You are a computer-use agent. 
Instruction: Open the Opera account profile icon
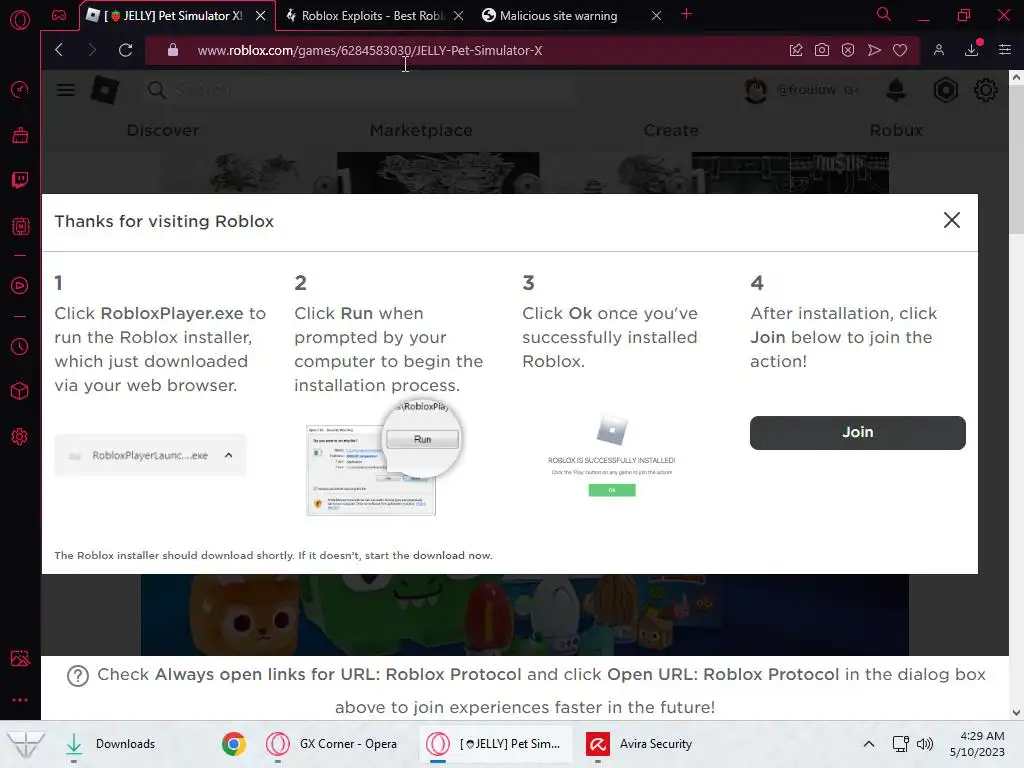[x=938, y=50]
